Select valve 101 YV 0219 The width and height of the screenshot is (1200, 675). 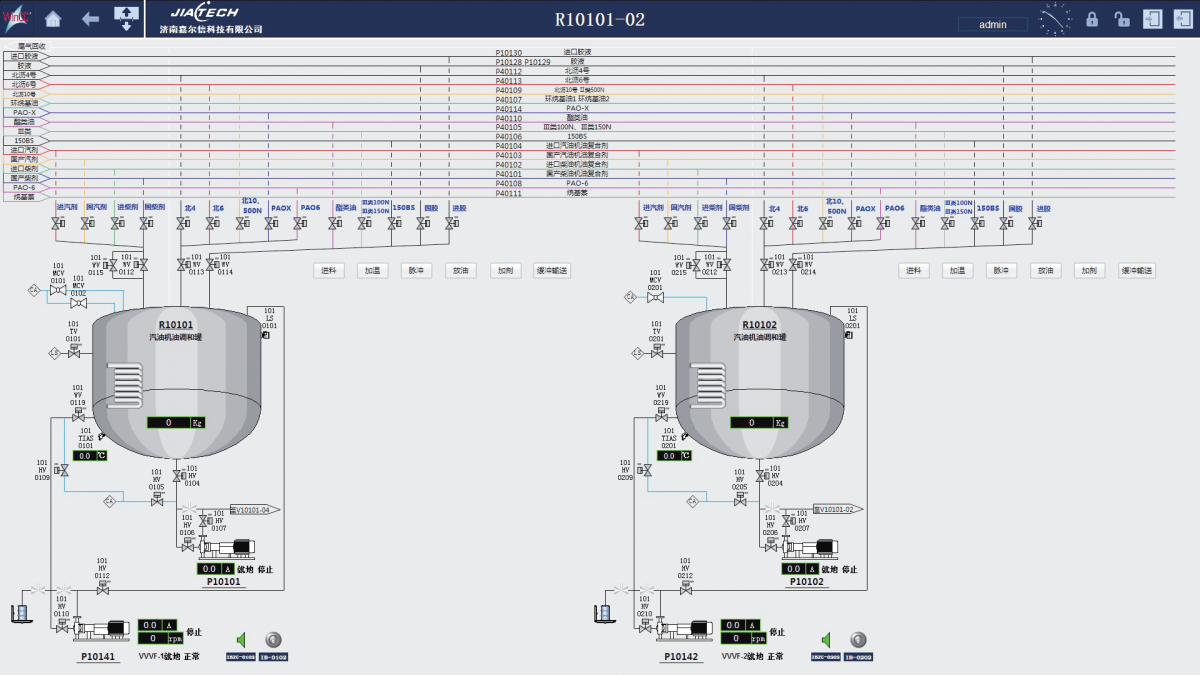click(x=661, y=414)
